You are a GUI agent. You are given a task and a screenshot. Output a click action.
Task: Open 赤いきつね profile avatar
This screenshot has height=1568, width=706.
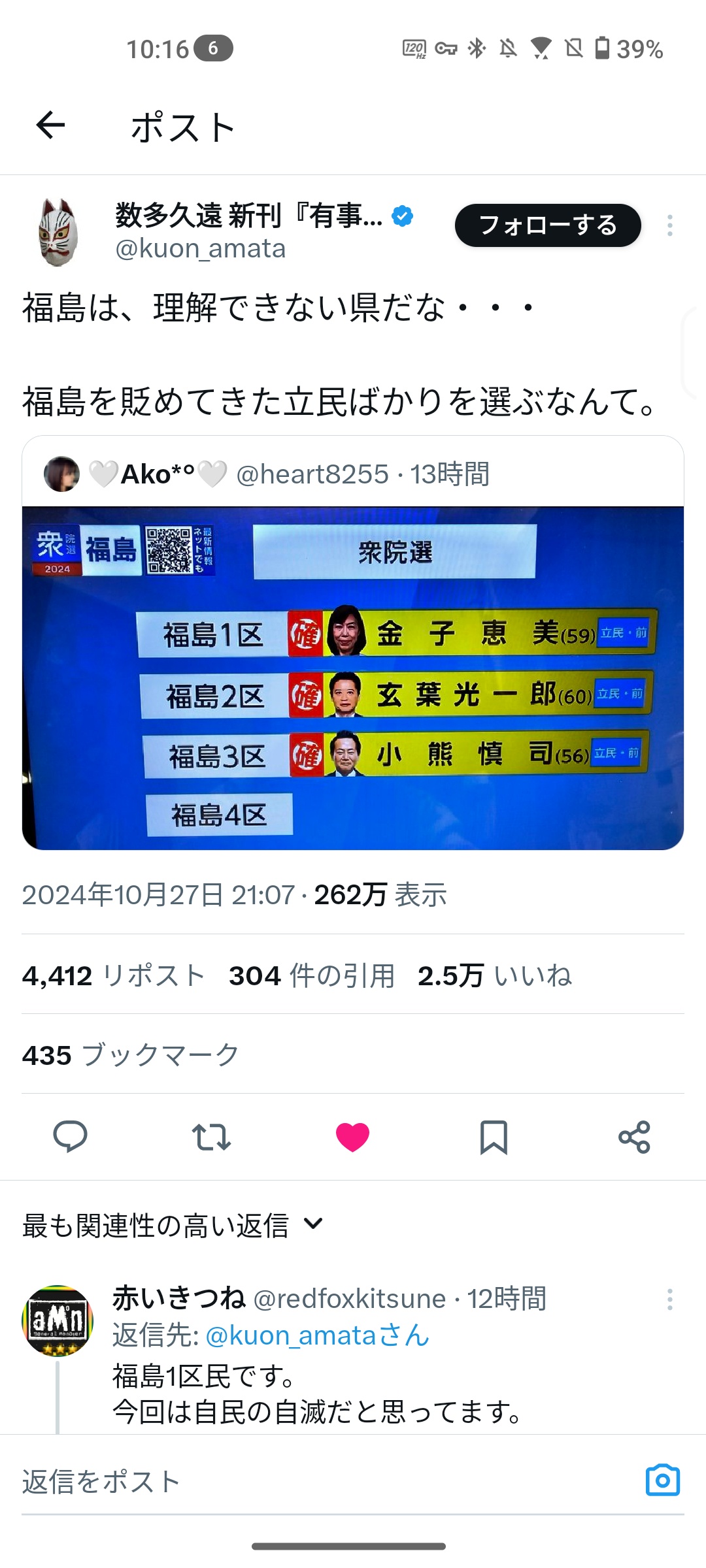point(58,1320)
